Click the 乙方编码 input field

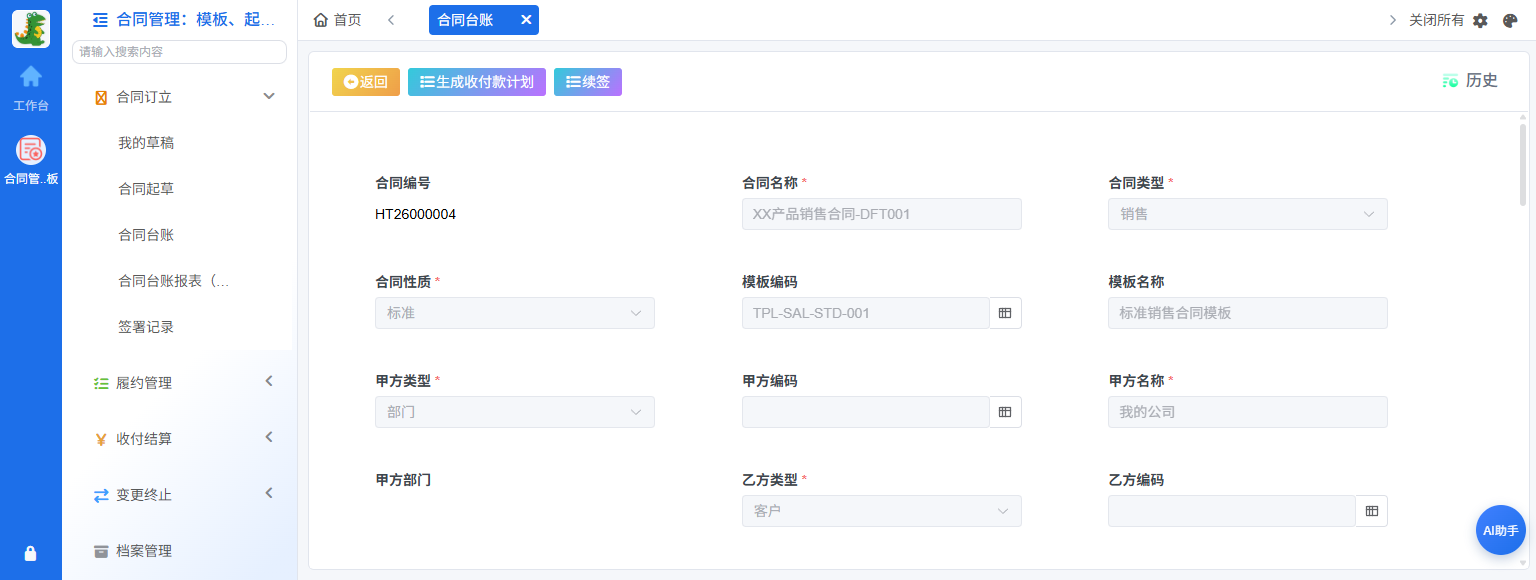1231,511
